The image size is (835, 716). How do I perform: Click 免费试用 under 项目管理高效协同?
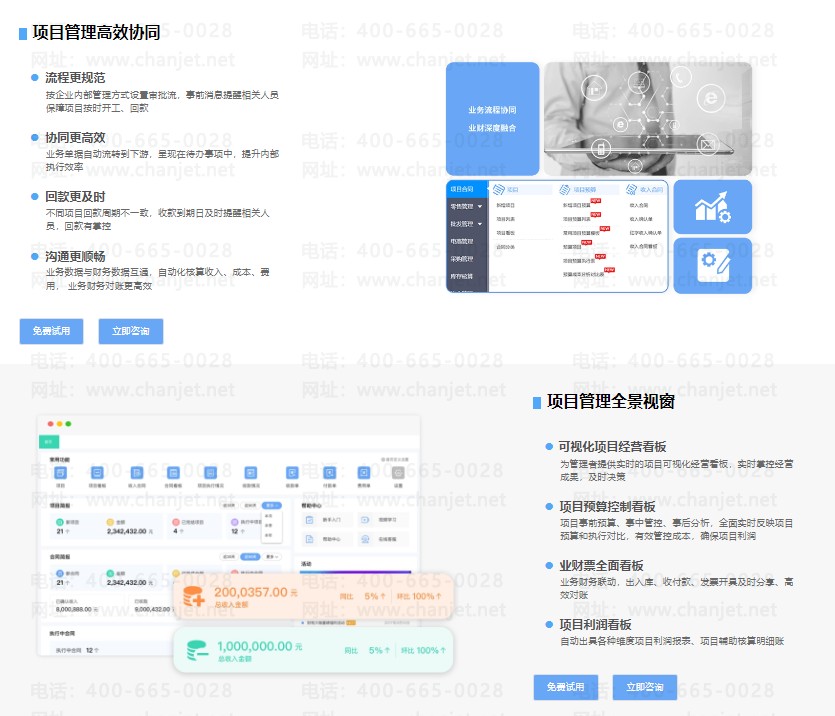[x=51, y=331]
